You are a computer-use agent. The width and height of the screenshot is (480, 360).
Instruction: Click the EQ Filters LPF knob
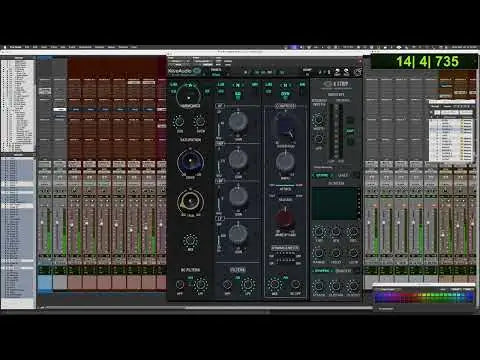(x=248, y=285)
